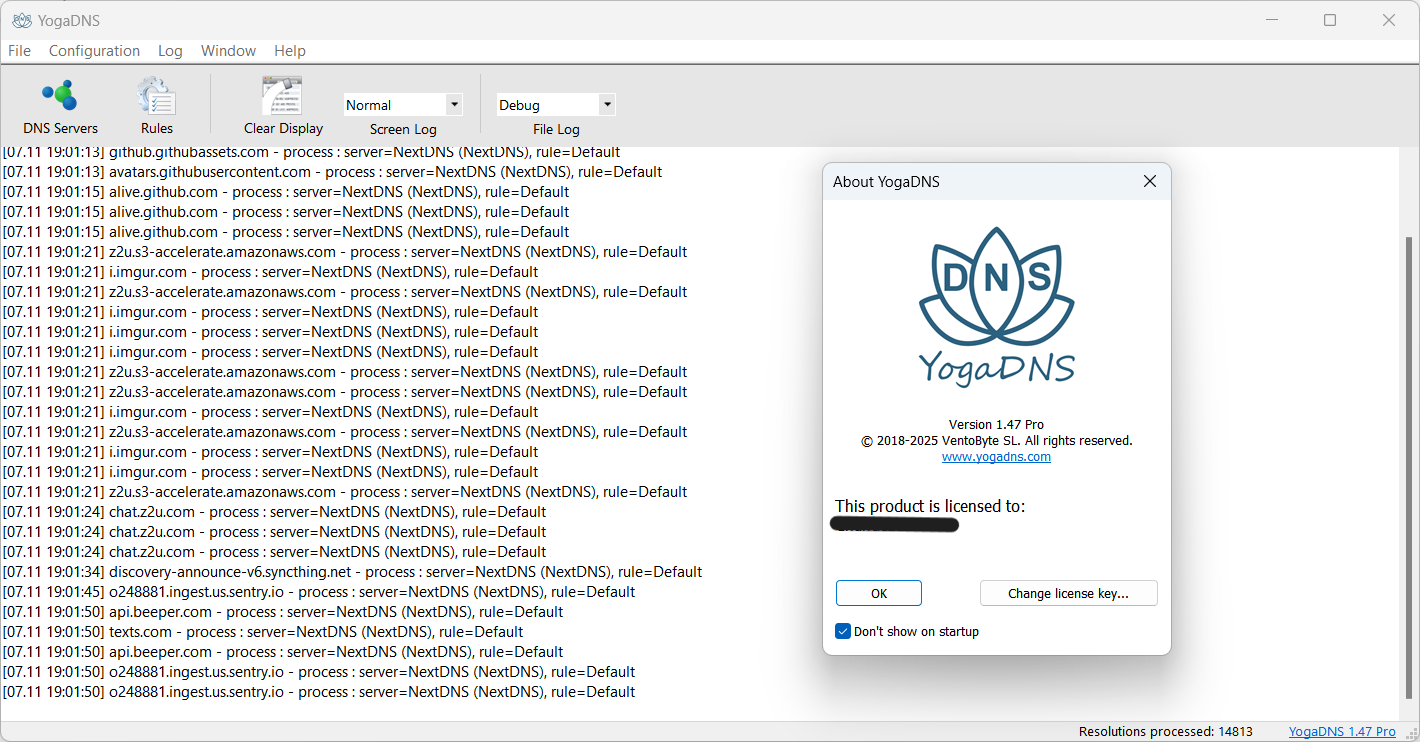
Task: Click the Resolutions processed status text
Action: 1165,732
